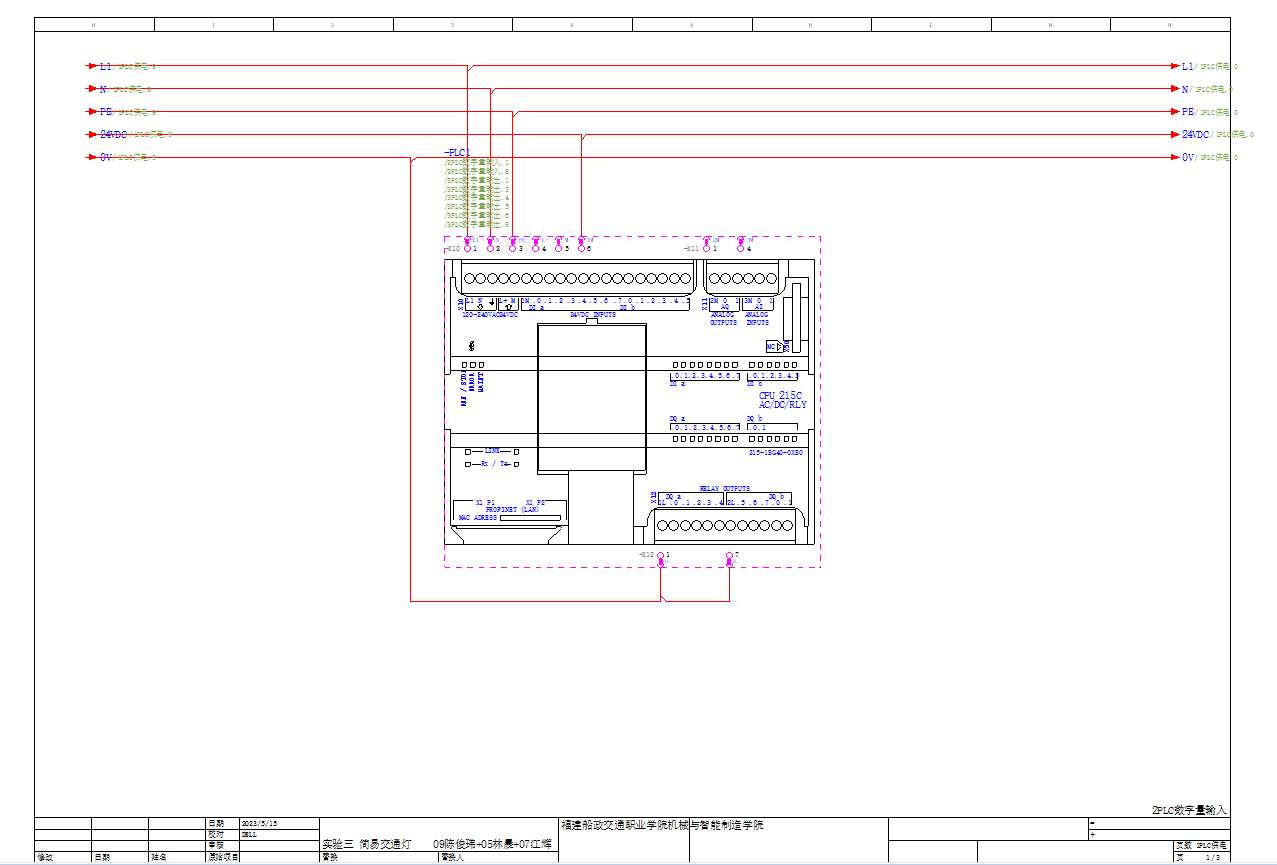Screen dimensions: 1277x865
Task: Click the L1 interruption point arrow at left
Action: point(91,66)
